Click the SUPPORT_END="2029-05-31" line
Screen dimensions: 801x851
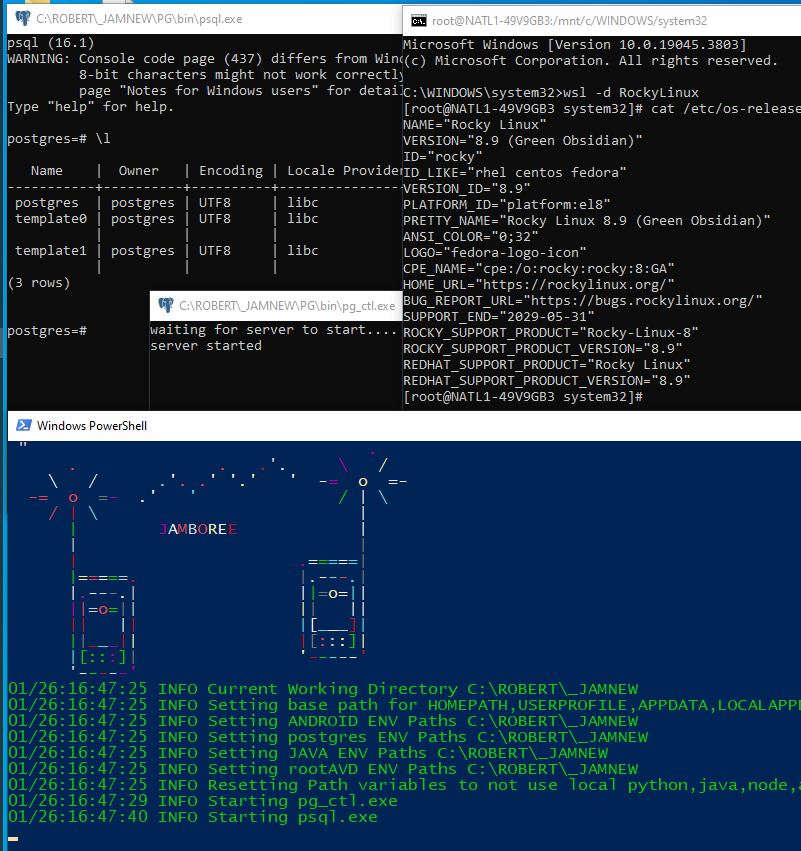[498, 316]
